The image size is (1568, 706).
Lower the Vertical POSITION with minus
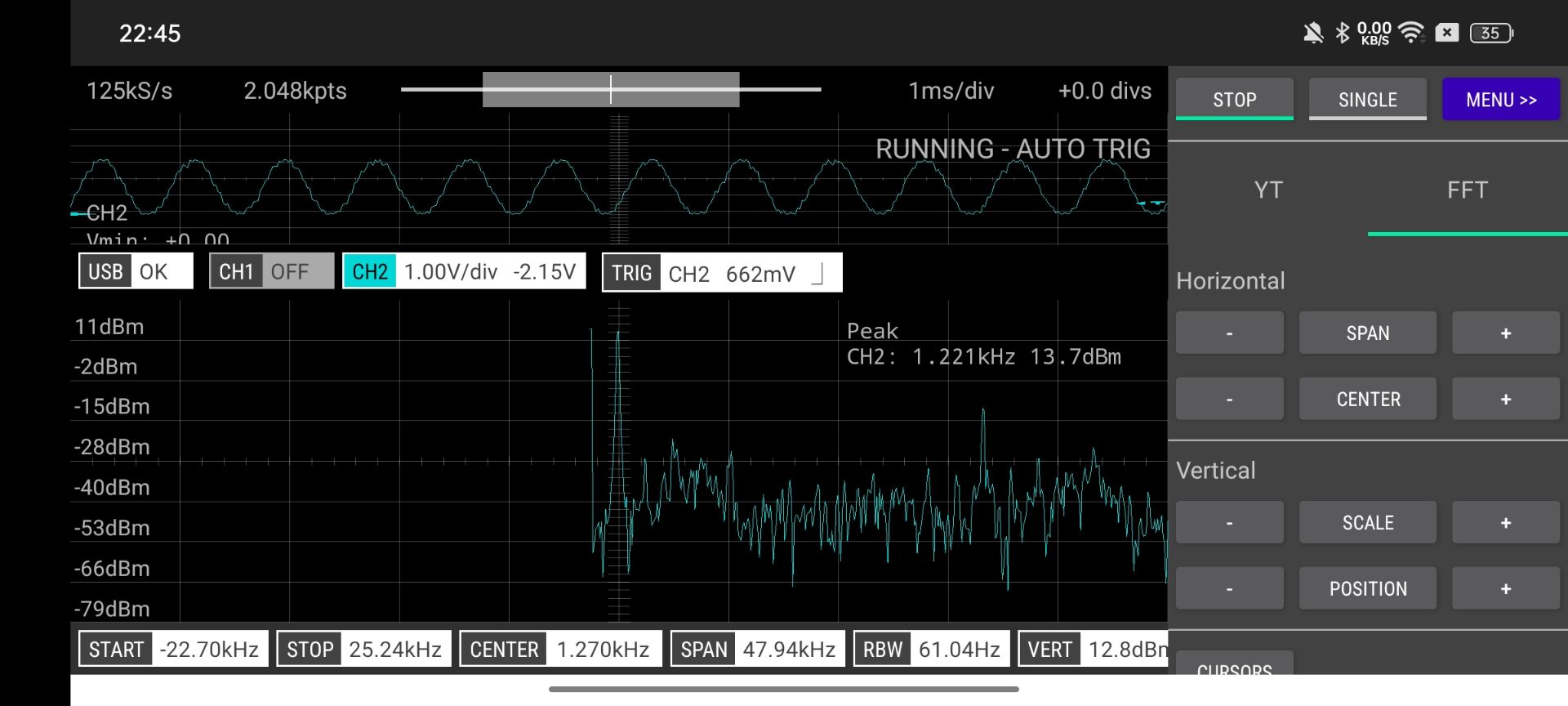coord(1229,588)
